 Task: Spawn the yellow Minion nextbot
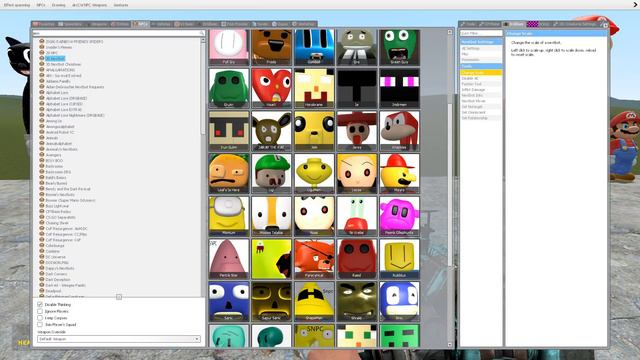pyautogui.click(x=229, y=216)
